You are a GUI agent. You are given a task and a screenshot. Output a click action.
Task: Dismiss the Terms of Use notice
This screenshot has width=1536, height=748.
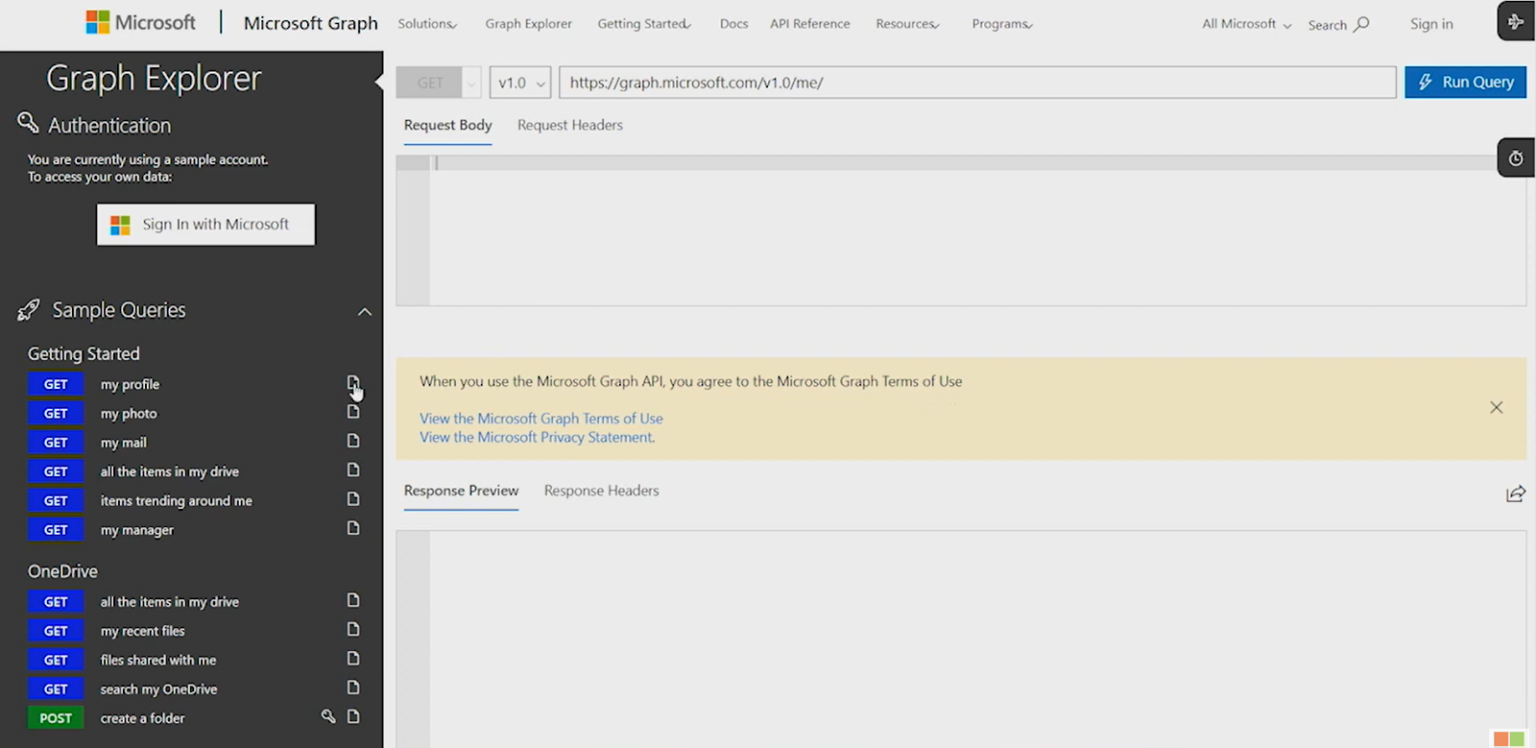click(x=1496, y=407)
